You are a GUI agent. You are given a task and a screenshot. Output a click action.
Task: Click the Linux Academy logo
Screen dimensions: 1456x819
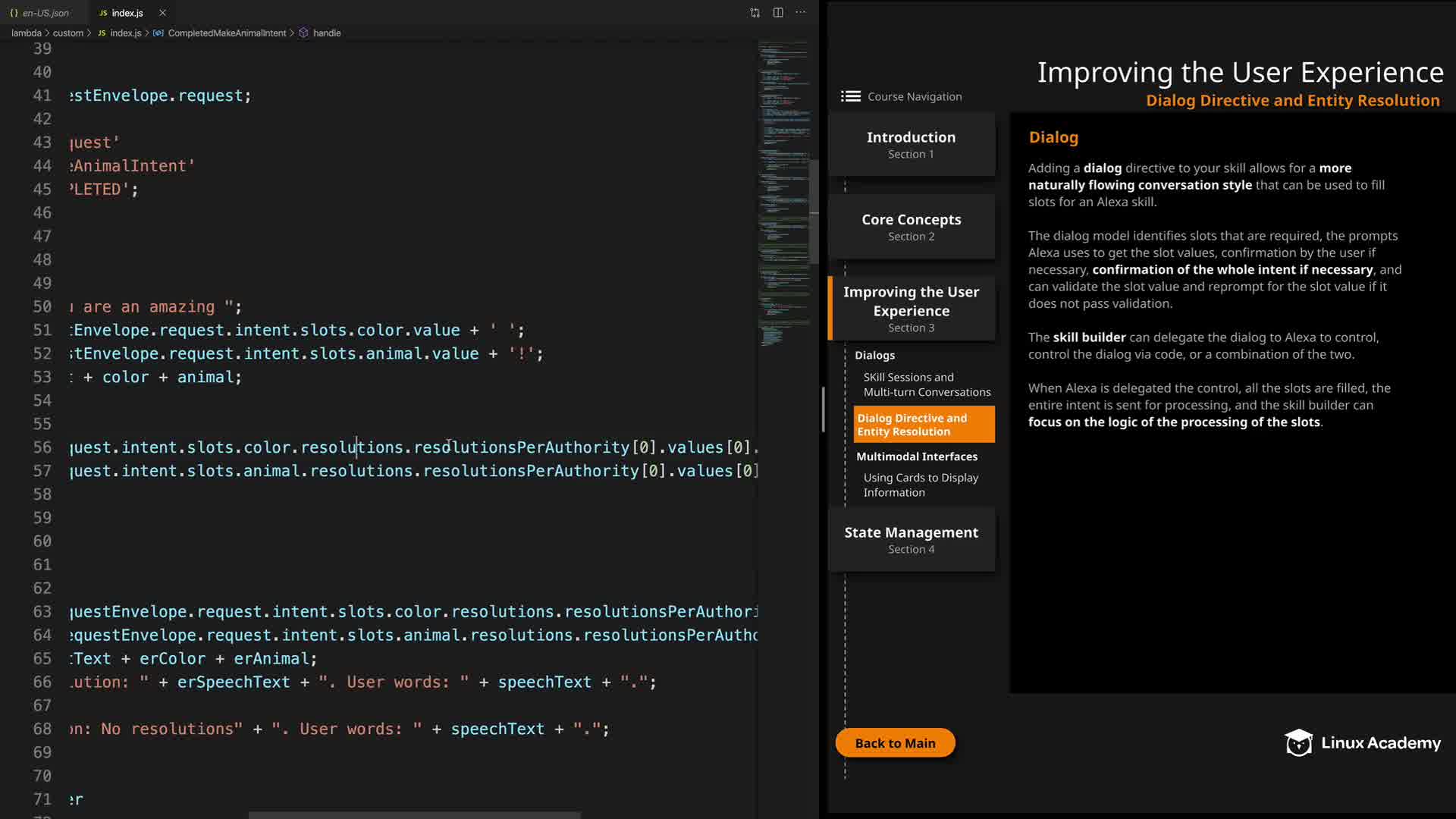(x=1363, y=743)
